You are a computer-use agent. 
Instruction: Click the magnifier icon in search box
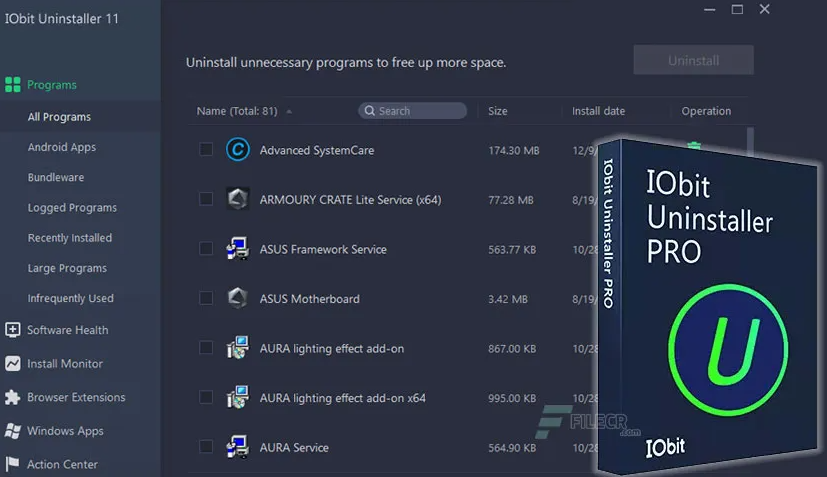point(370,110)
